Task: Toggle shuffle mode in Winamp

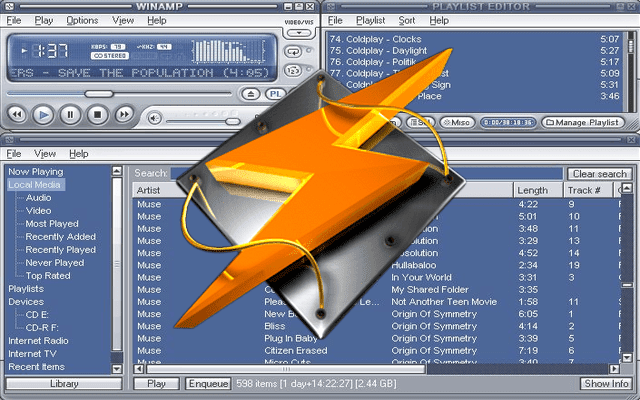Action: 293,71
